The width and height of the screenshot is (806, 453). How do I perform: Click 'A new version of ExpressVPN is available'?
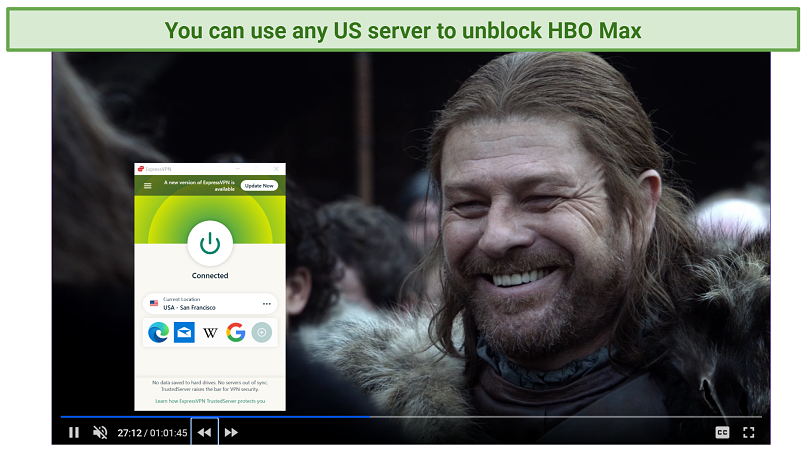coord(199,186)
